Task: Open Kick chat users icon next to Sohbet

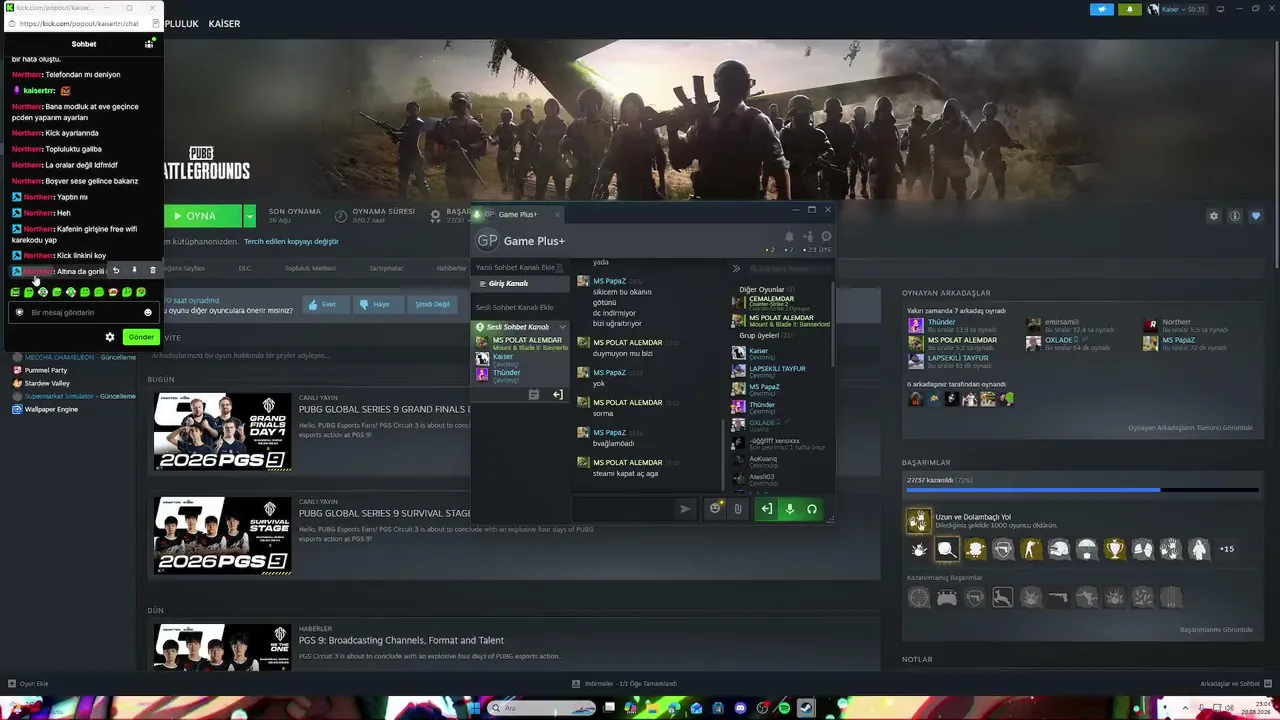Action: tap(149, 44)
